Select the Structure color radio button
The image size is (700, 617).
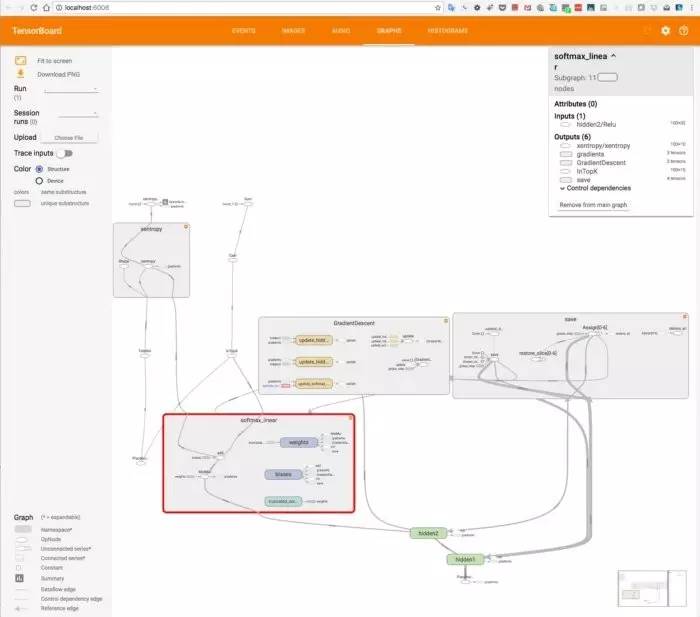click(x=39, y=169)
